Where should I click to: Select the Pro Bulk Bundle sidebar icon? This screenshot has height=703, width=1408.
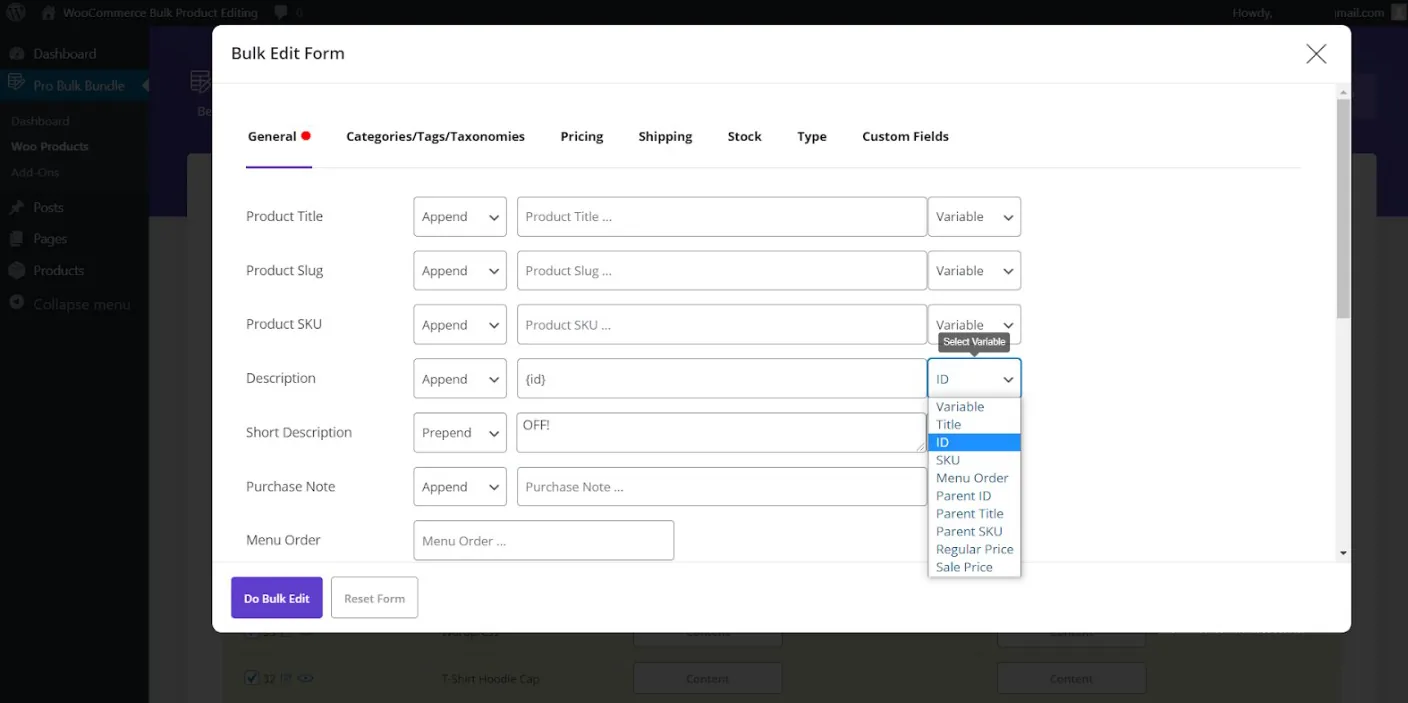pyautogui.click(x=18, y=86)
